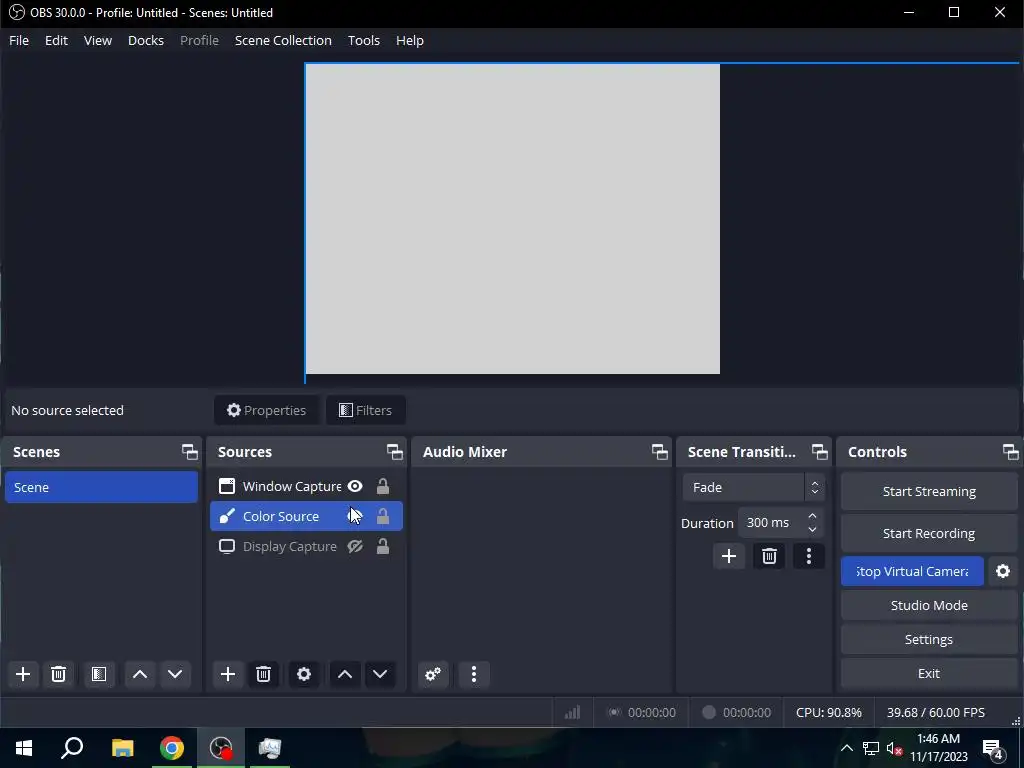The height and width of the screenshot is (768, 1024).
Task: Open the View menu
Action: (x=98, y=40)
